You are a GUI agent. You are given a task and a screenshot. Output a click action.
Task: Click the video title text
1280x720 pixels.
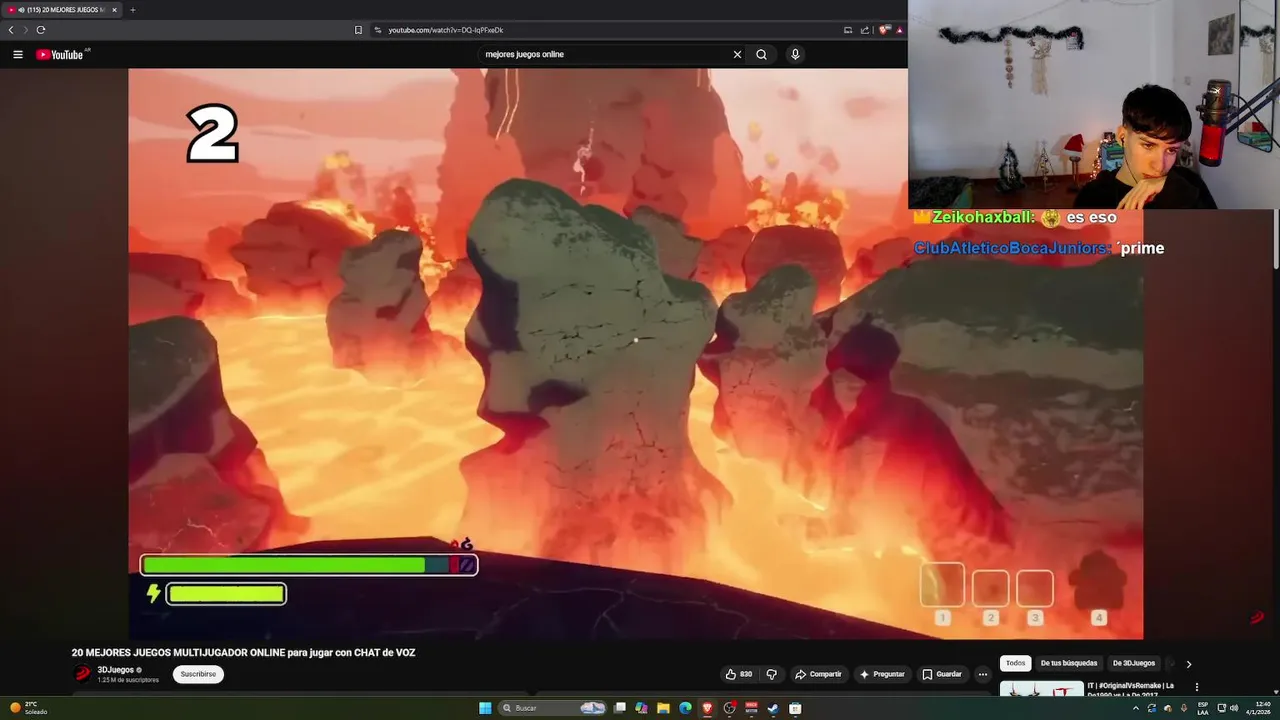coord(243,652)
